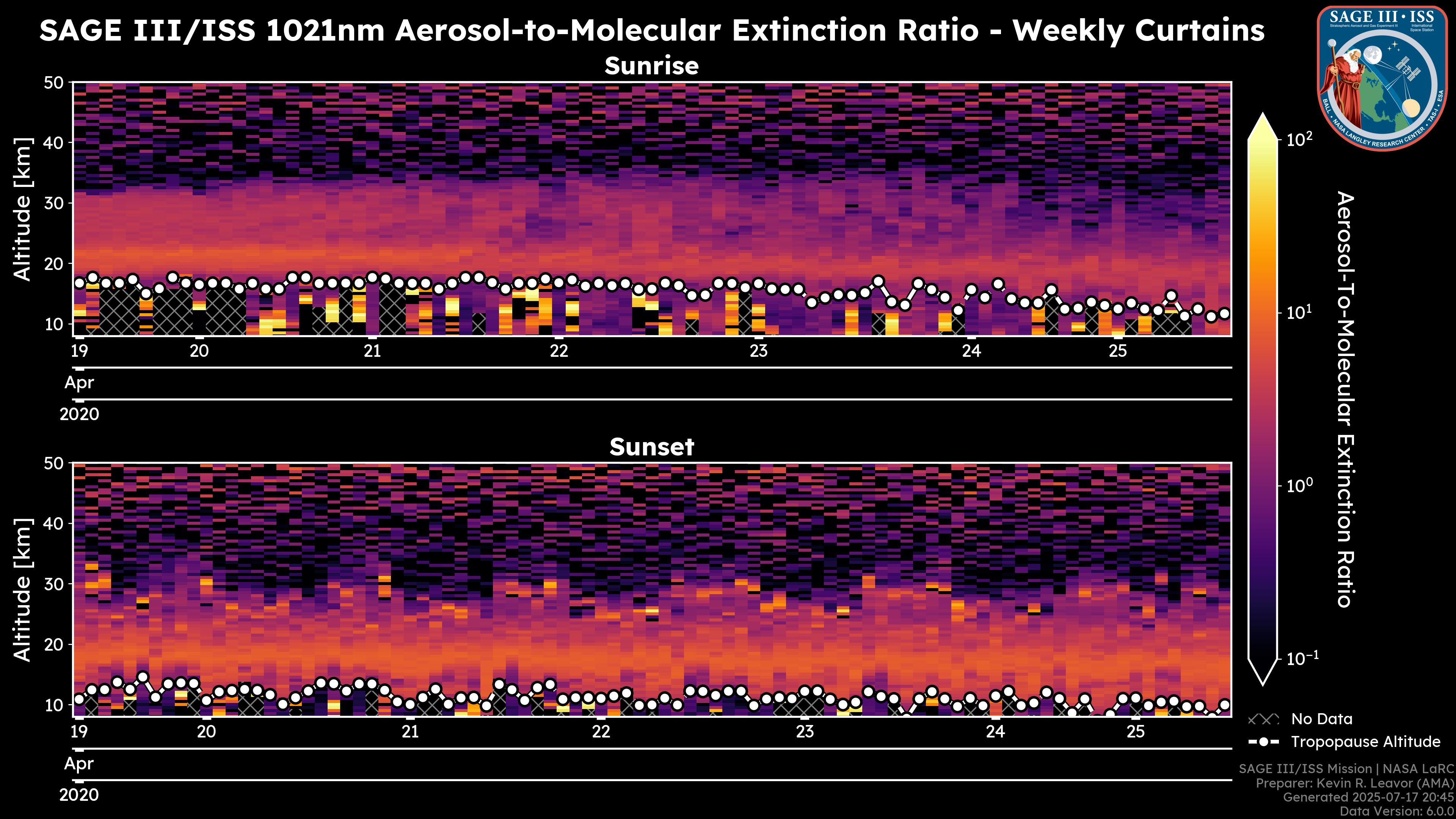Viewport: 1456px width, 819px height.
Task: Click the 2020 label under Sunset plot
Action: (x=79, y=795)
